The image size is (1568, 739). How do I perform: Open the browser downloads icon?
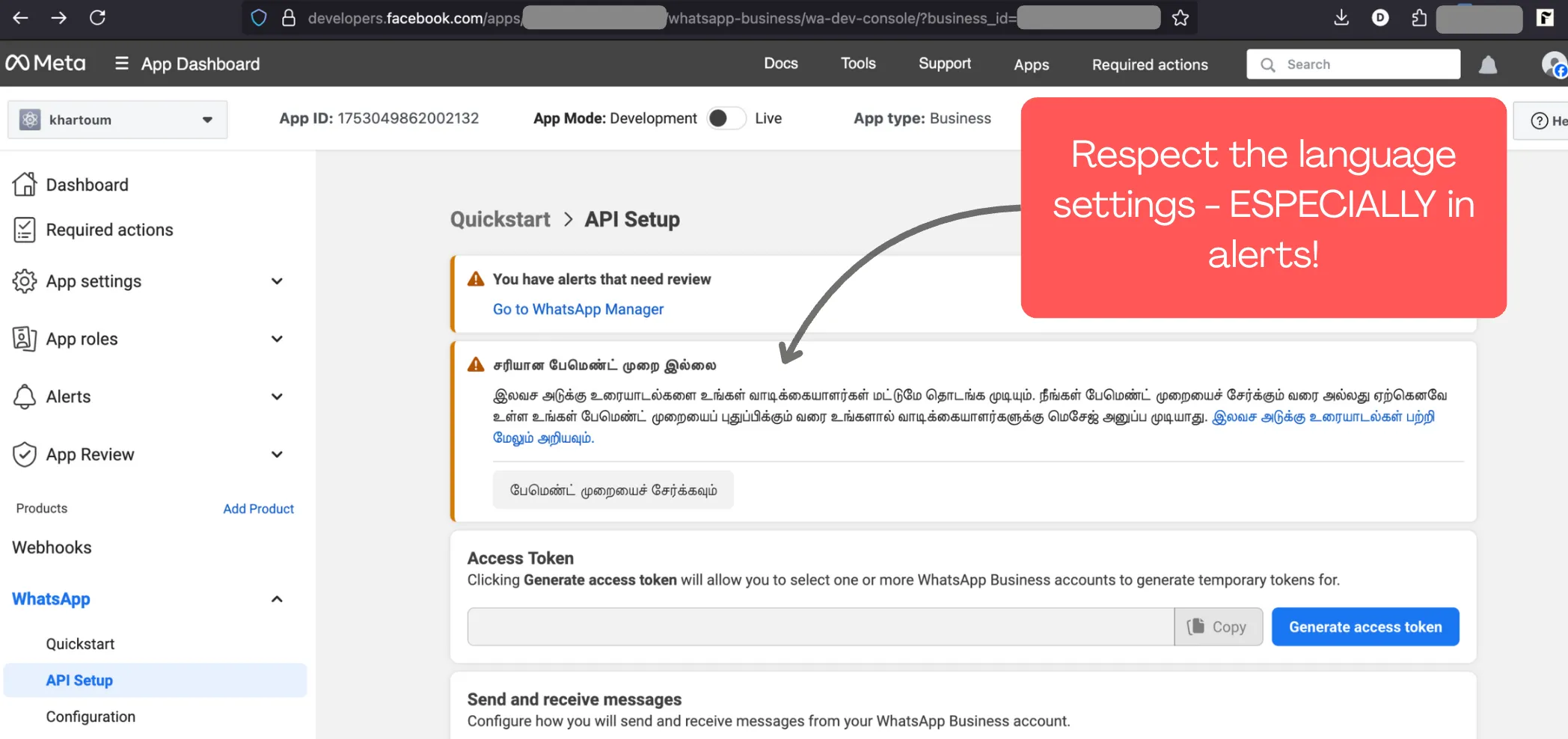(x=1341, y=18)
